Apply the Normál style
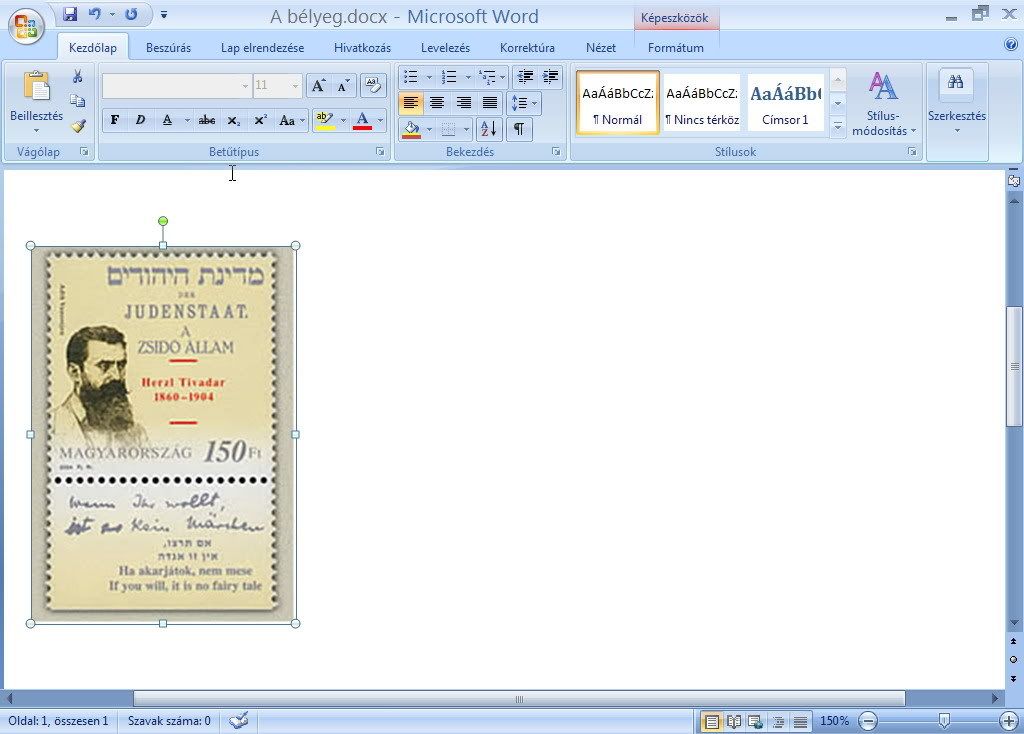This screenshot has height=734, width=1024. (x=618, y=103)
